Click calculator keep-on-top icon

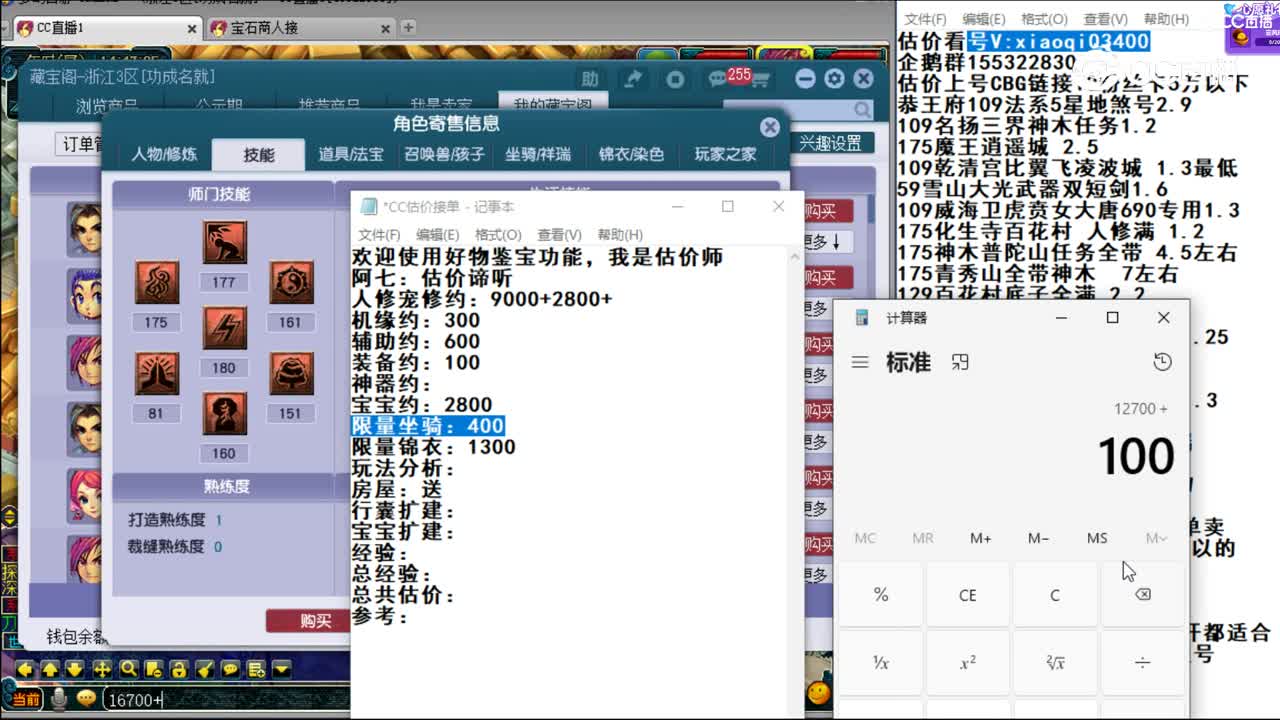pos(960,362)
